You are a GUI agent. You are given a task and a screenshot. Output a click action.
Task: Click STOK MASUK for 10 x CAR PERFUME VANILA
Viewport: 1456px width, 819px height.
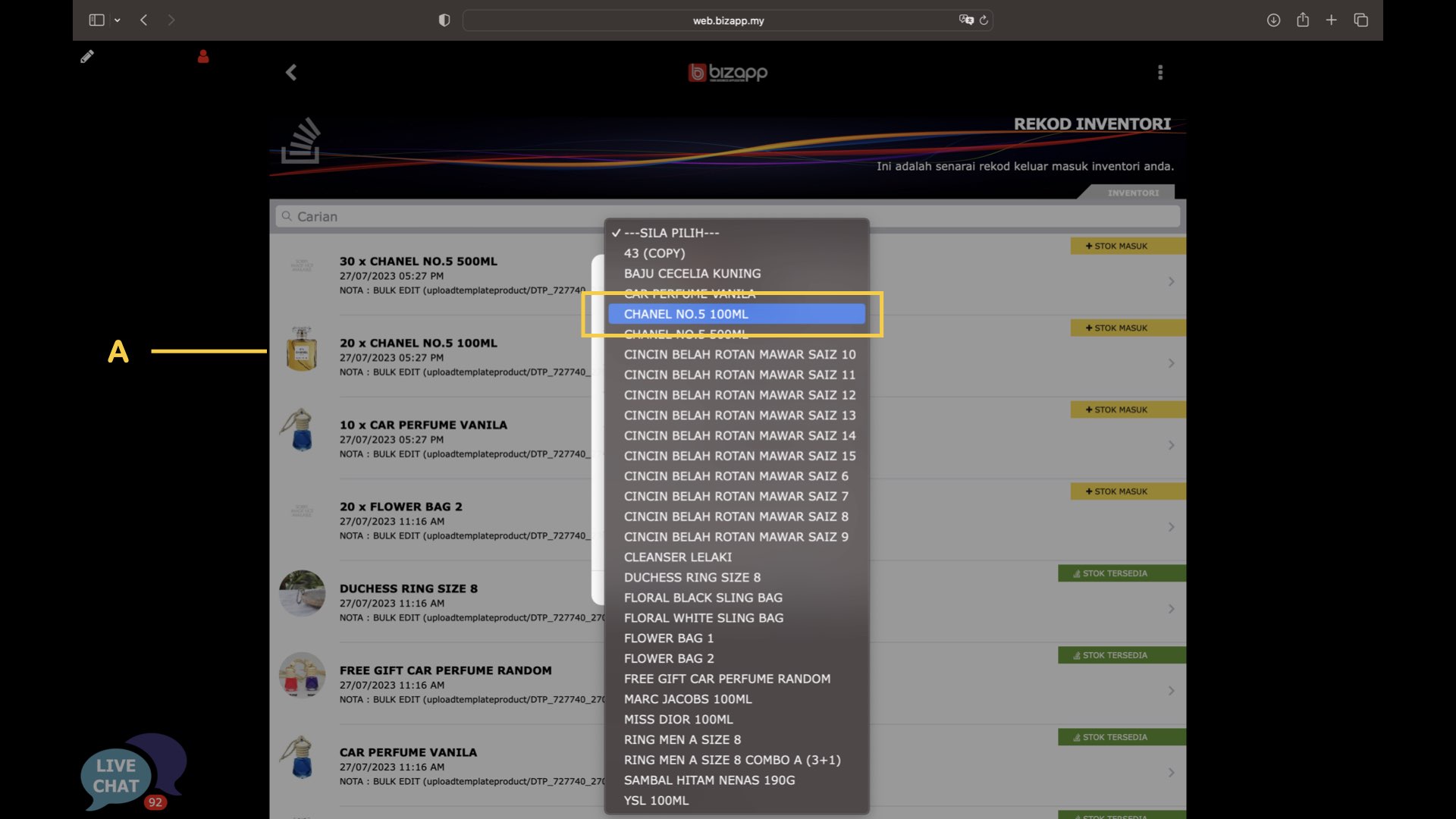click(x=1128, y=409)
